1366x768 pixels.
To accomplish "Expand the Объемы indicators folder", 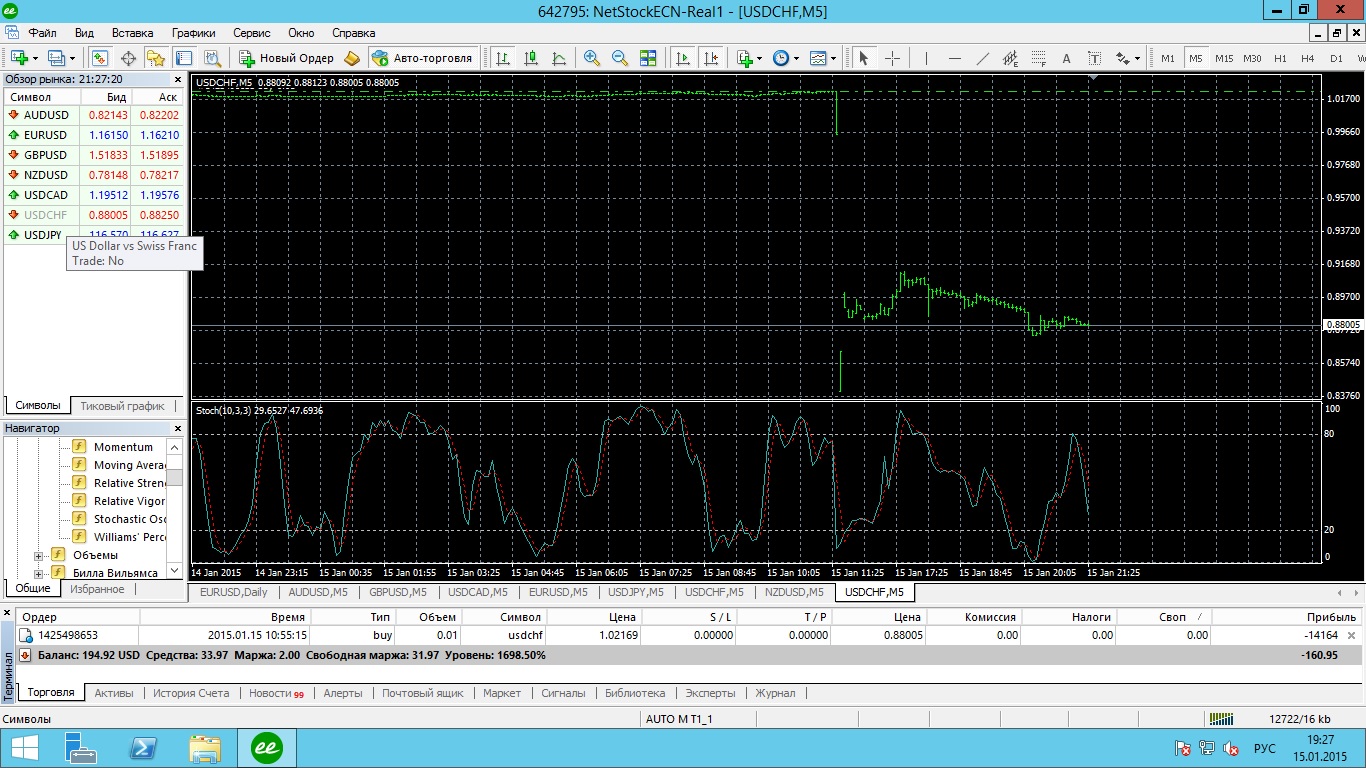I will (39, 555).
